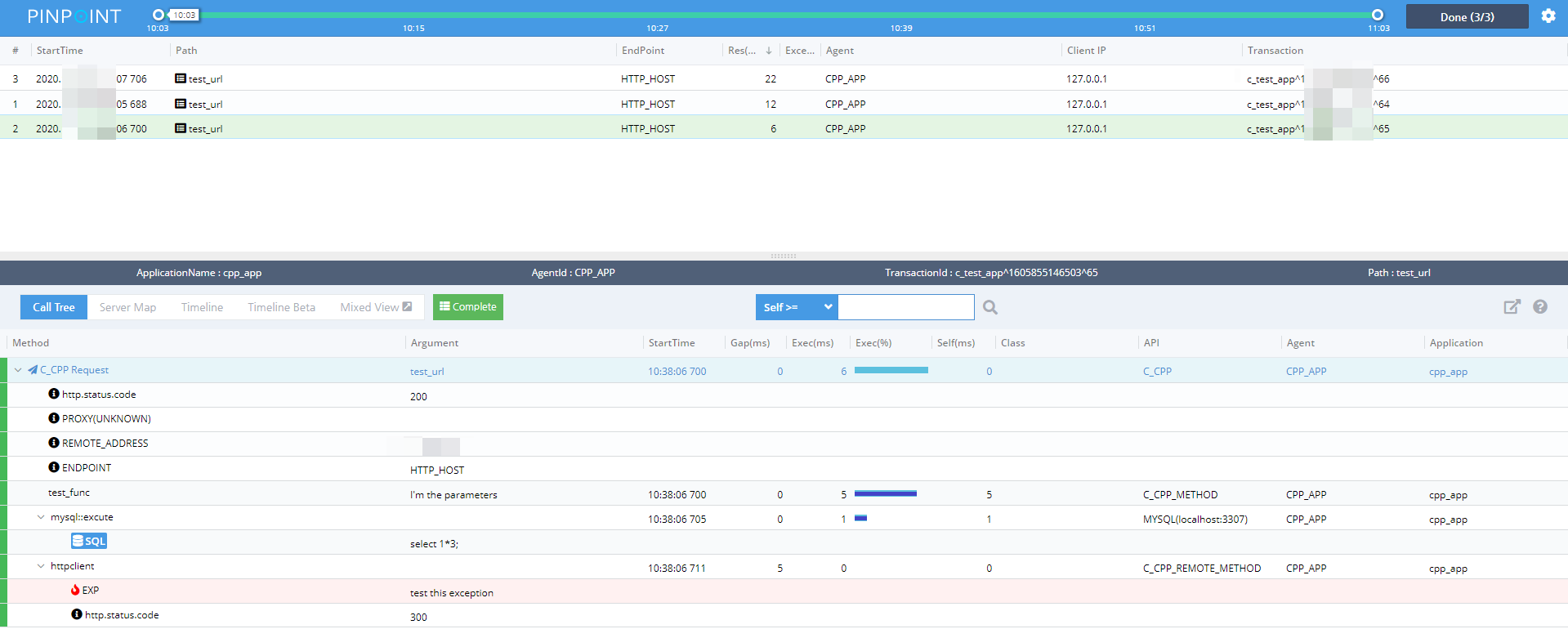Open the settings gear icon
Image resolution: width=1568 pixels, height=629 pixels.
tap(1548, 16)
